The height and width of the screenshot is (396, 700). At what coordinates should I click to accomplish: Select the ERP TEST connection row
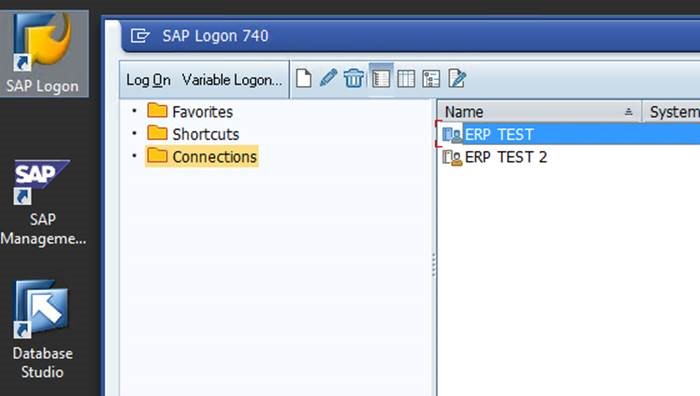pos(568,134)
